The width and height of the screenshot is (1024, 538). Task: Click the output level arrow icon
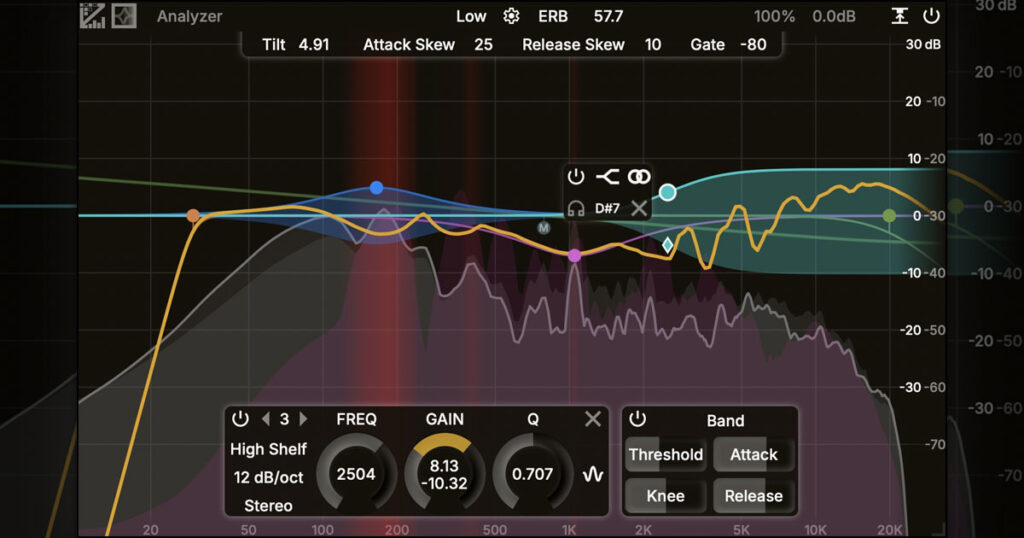900,16
